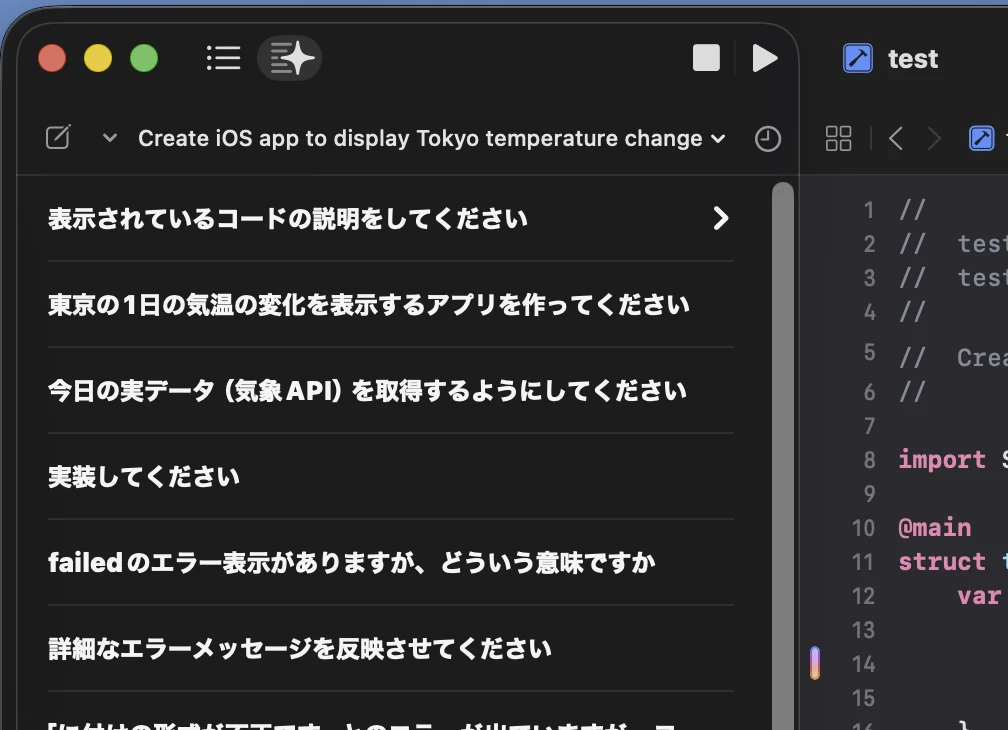Go forward in editor history
Screen dimensions: 1008x730
click(934, 139)
